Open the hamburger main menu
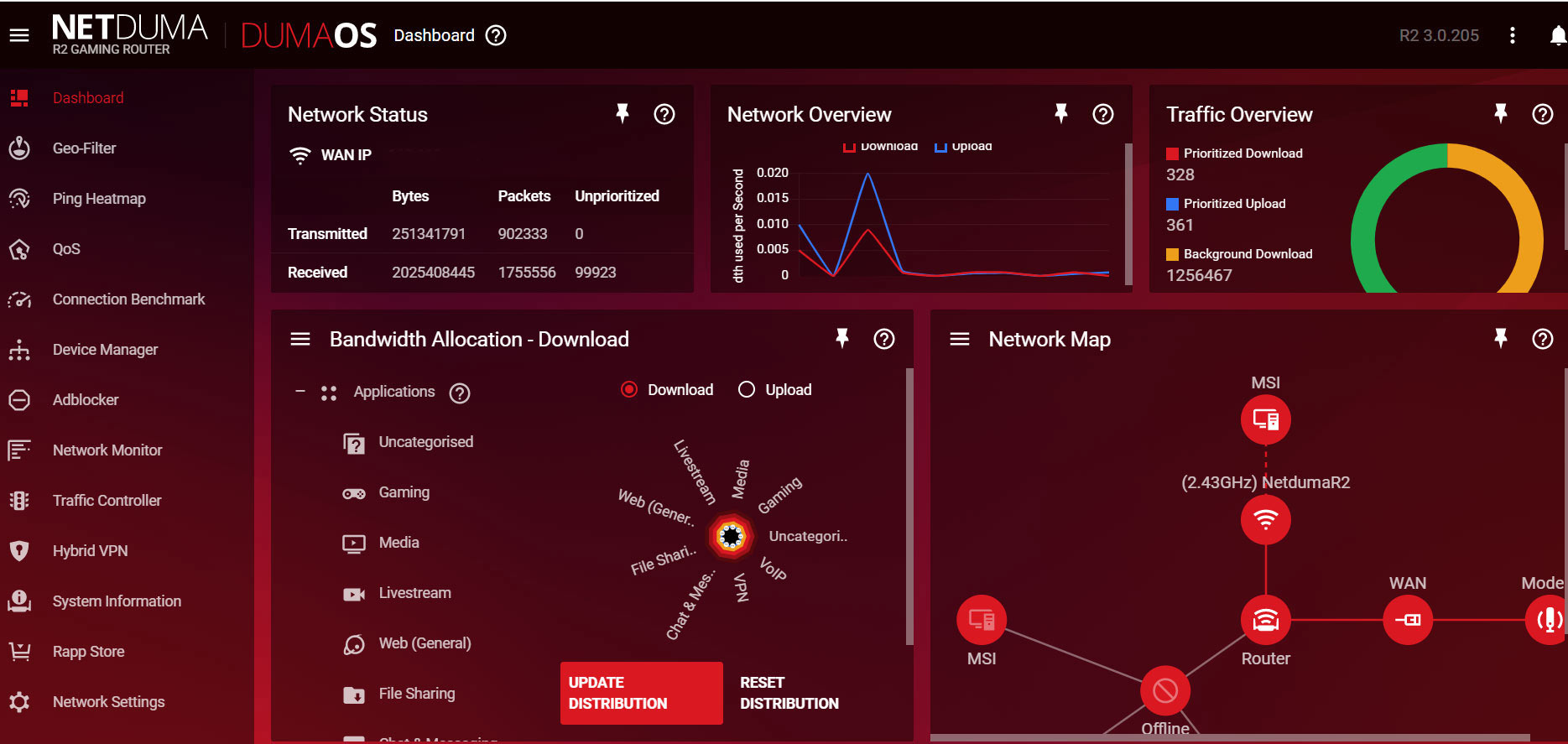Image resolution: width=1568 pixels, height=744 pixels. [x=18, y=35]
